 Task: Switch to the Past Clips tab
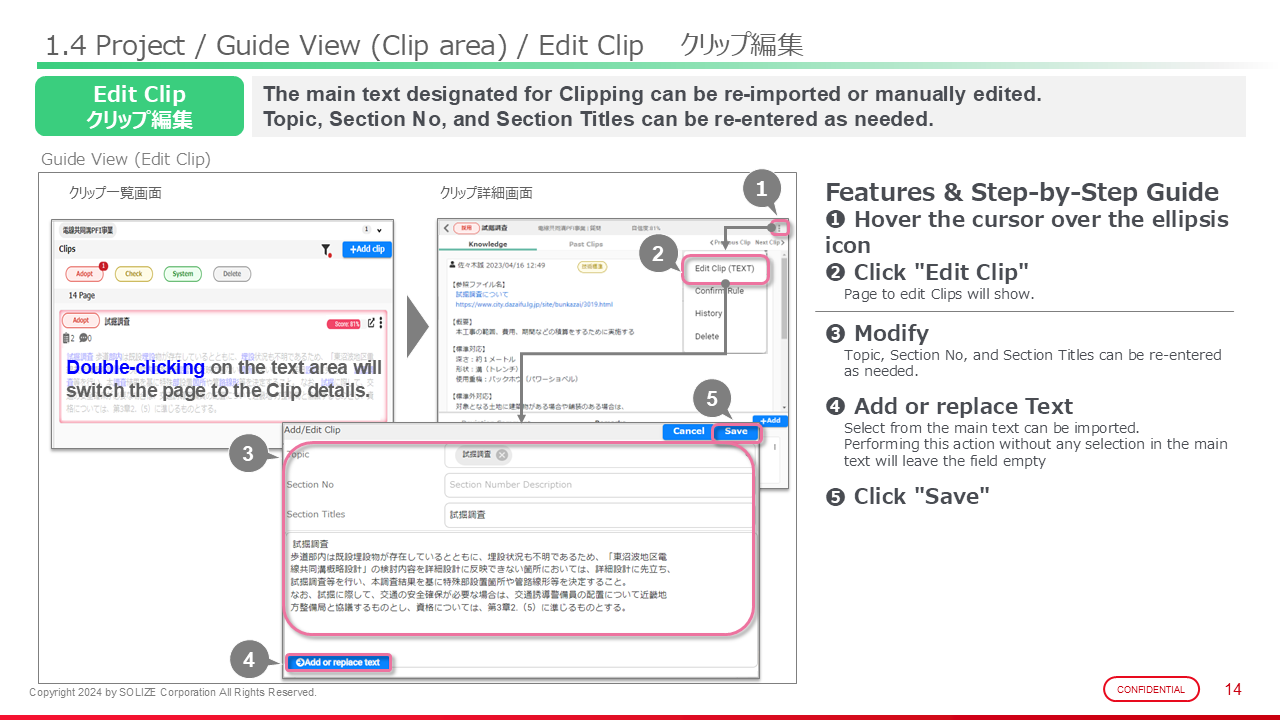pos(585,244)
